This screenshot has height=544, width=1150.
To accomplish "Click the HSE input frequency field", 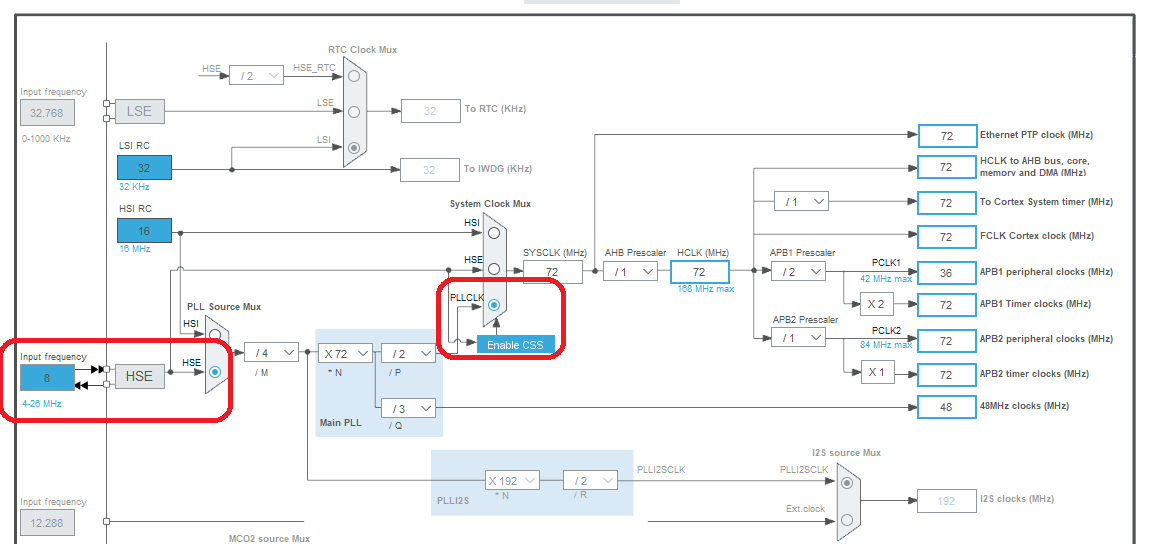I will pos(47,378).
